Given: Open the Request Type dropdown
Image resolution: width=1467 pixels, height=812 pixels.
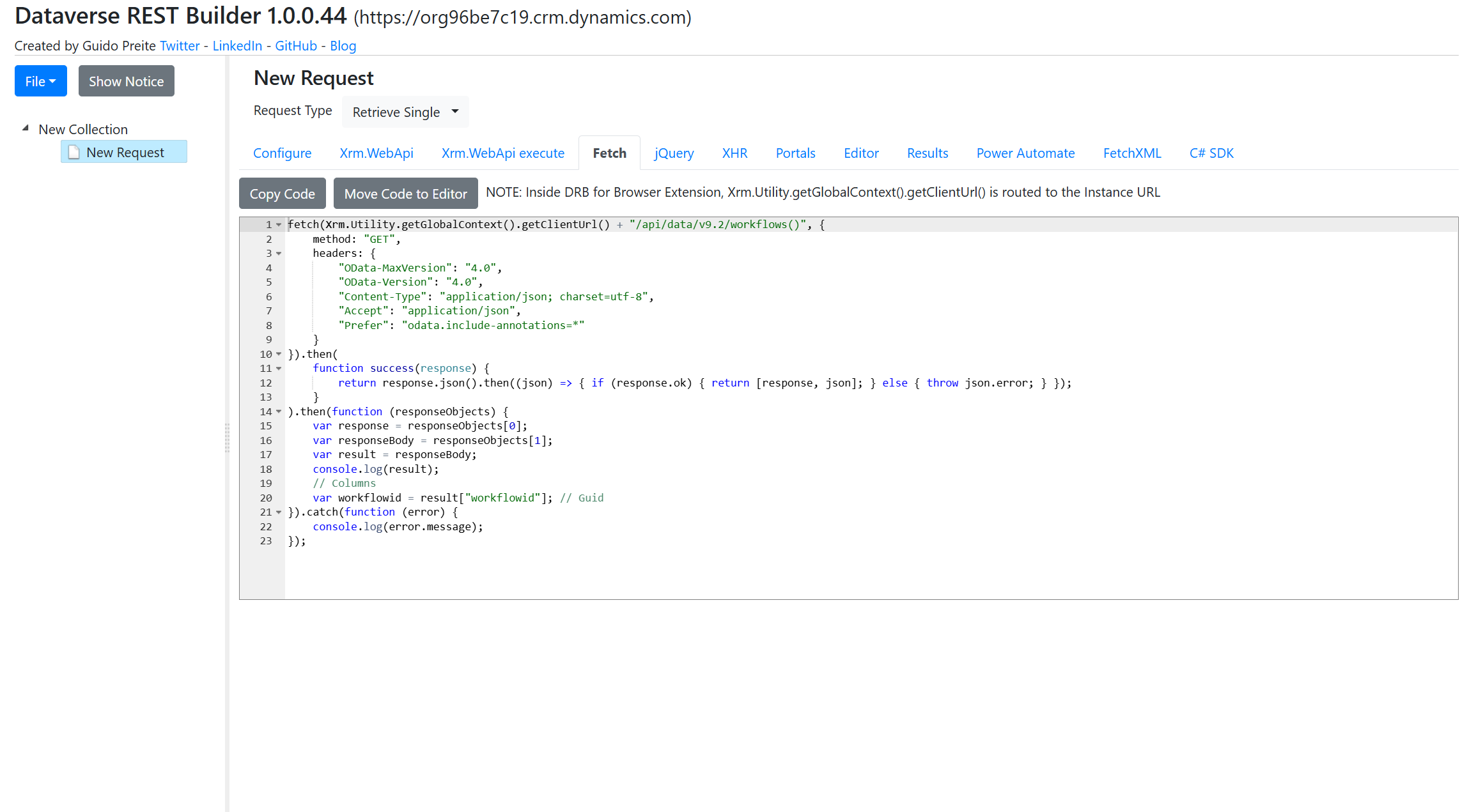Looking at the screenshot, I should [x=405, y=112].
